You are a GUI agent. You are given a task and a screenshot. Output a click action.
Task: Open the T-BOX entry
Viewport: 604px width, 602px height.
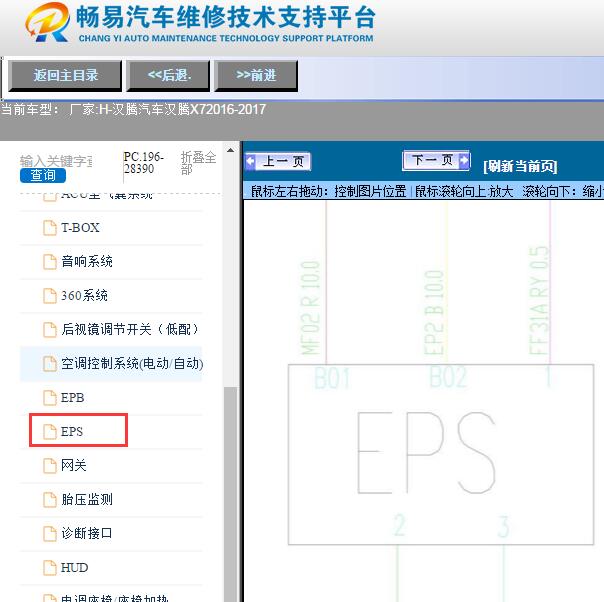[80, 228]
